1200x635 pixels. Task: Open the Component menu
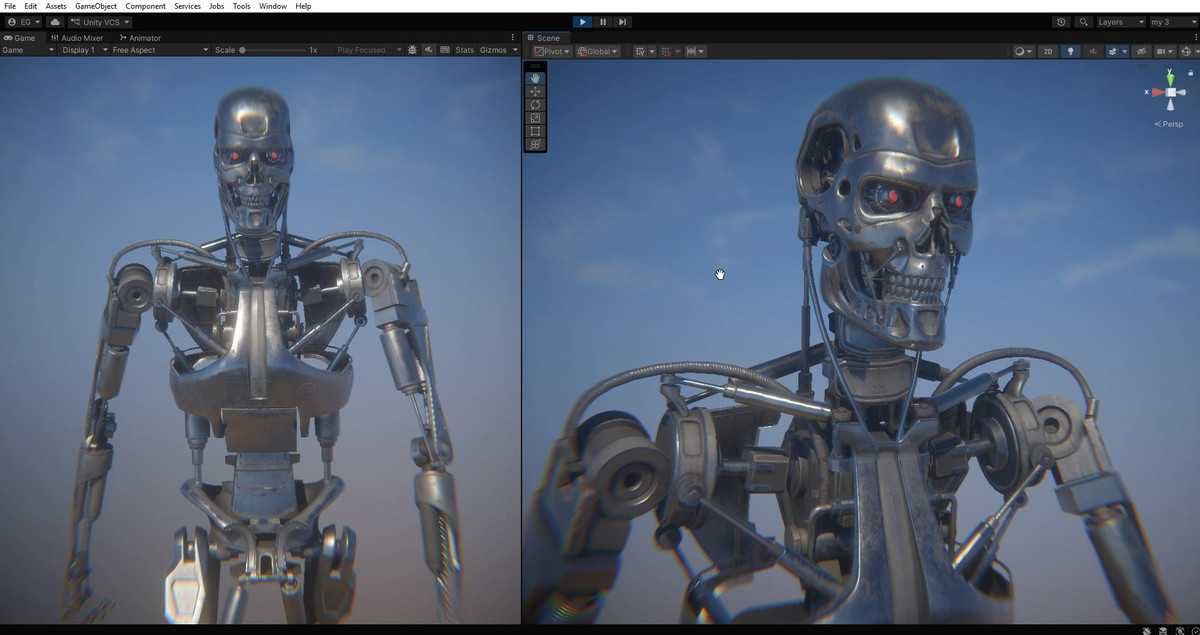pyautogui.click(x=145, y=6)
